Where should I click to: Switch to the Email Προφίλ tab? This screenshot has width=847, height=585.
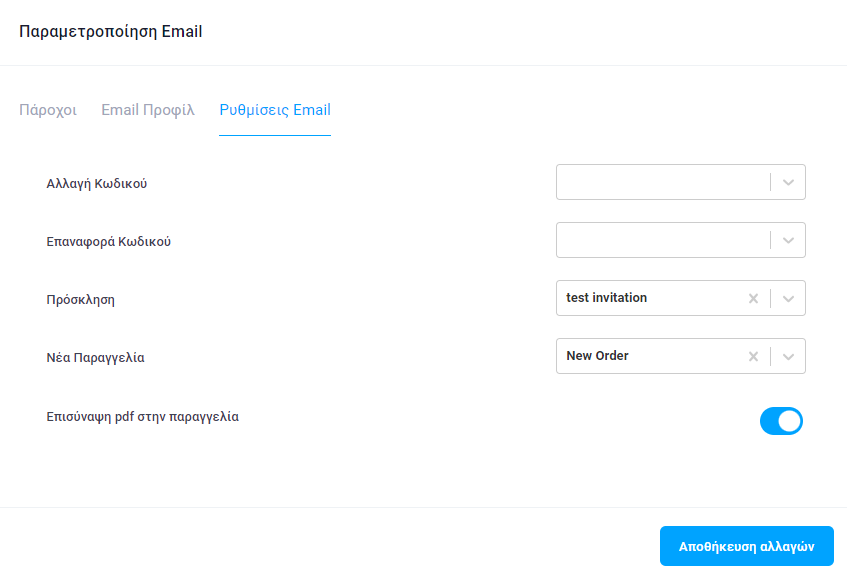tap(148, 110)
